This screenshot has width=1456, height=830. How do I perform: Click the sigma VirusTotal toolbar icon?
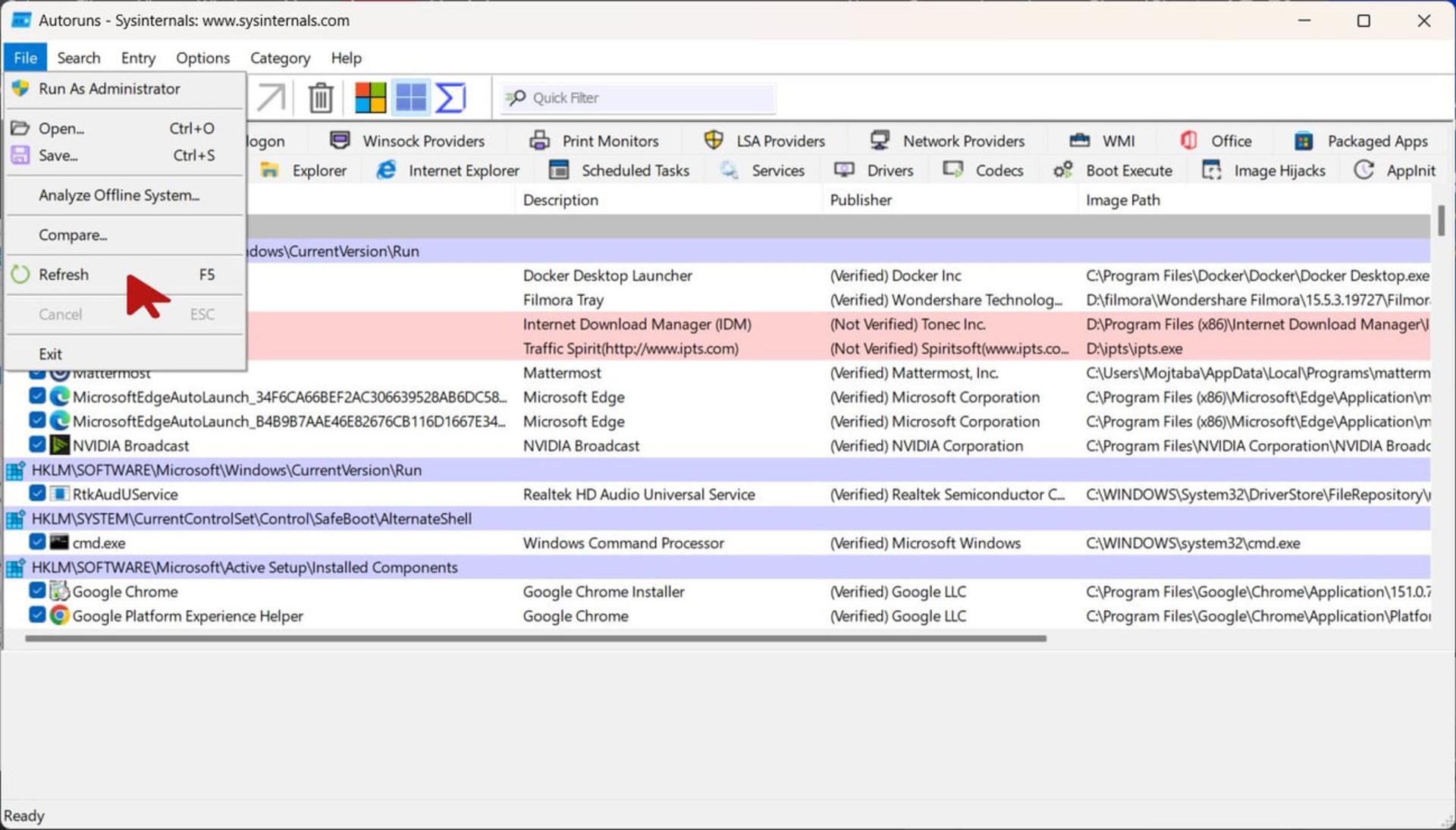tap(451, 98)
